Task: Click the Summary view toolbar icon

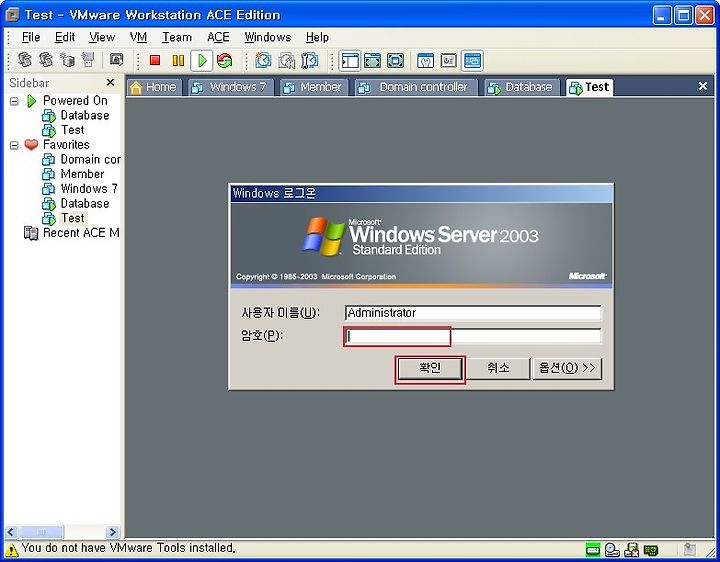Action: pyautogui.click(x=426, y=60)
